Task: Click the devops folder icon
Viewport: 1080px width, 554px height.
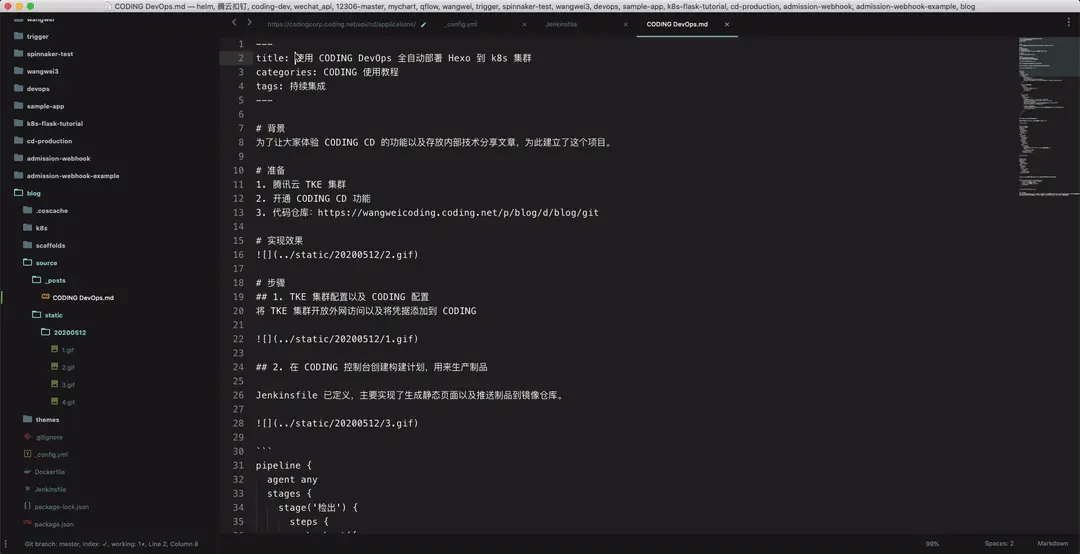Action: (x=19, y=88)
